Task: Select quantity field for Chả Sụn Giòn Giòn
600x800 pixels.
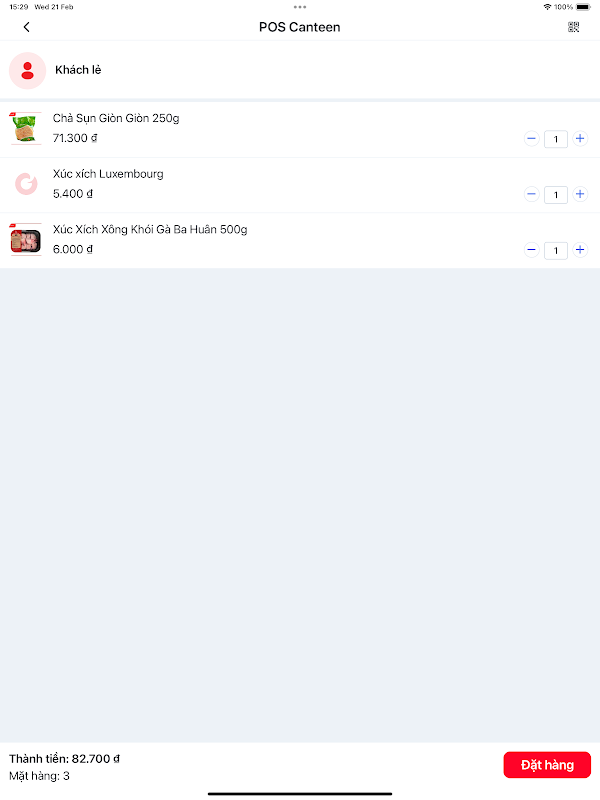Action: click(x=556, y=139)
